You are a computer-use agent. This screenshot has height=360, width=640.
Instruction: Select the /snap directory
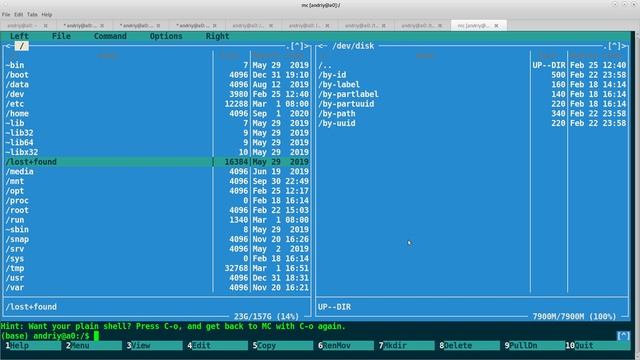click(157, 239)
